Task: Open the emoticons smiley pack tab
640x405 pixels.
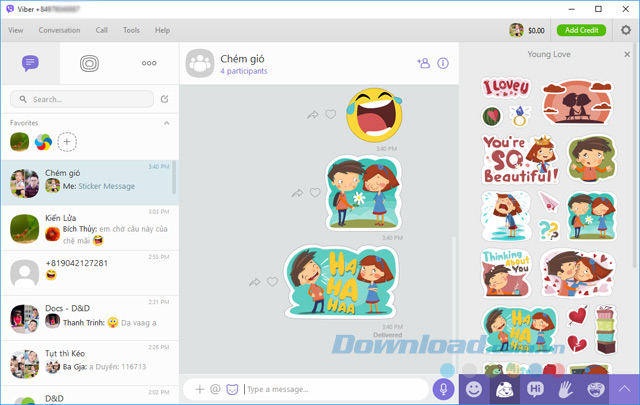Action: point(474,389)
